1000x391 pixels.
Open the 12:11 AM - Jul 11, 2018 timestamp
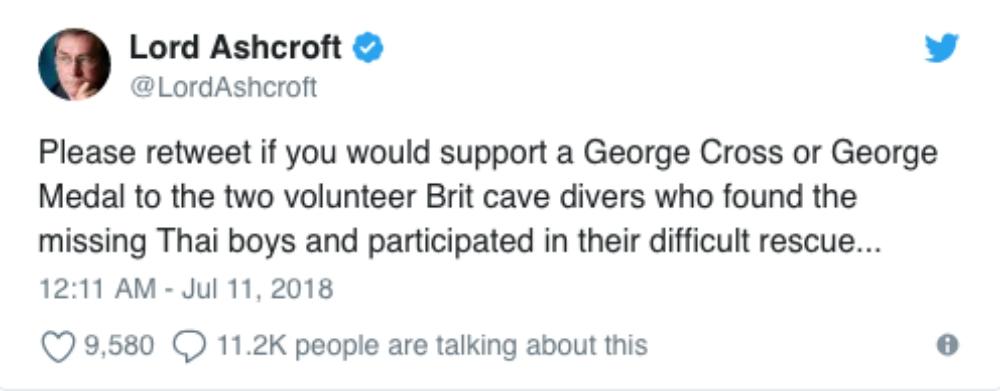(186, 289)
